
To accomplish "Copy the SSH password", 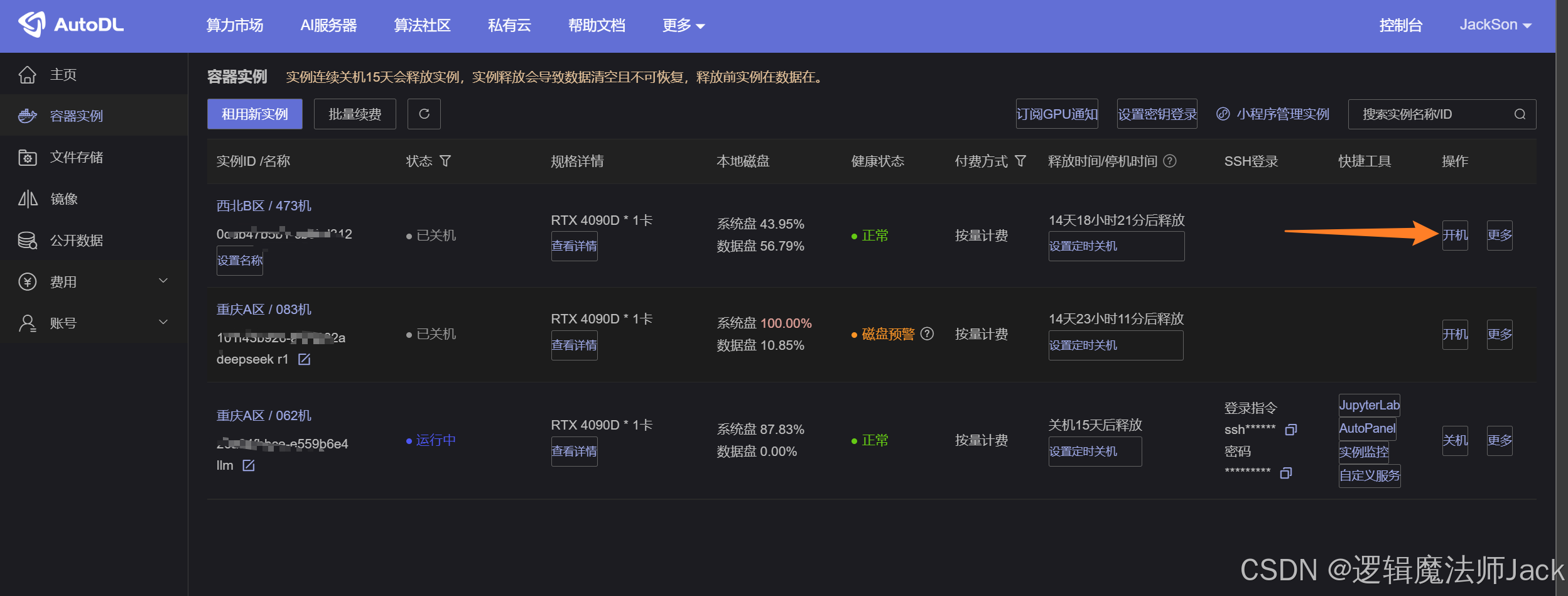I will click(x=1286, y=473).
